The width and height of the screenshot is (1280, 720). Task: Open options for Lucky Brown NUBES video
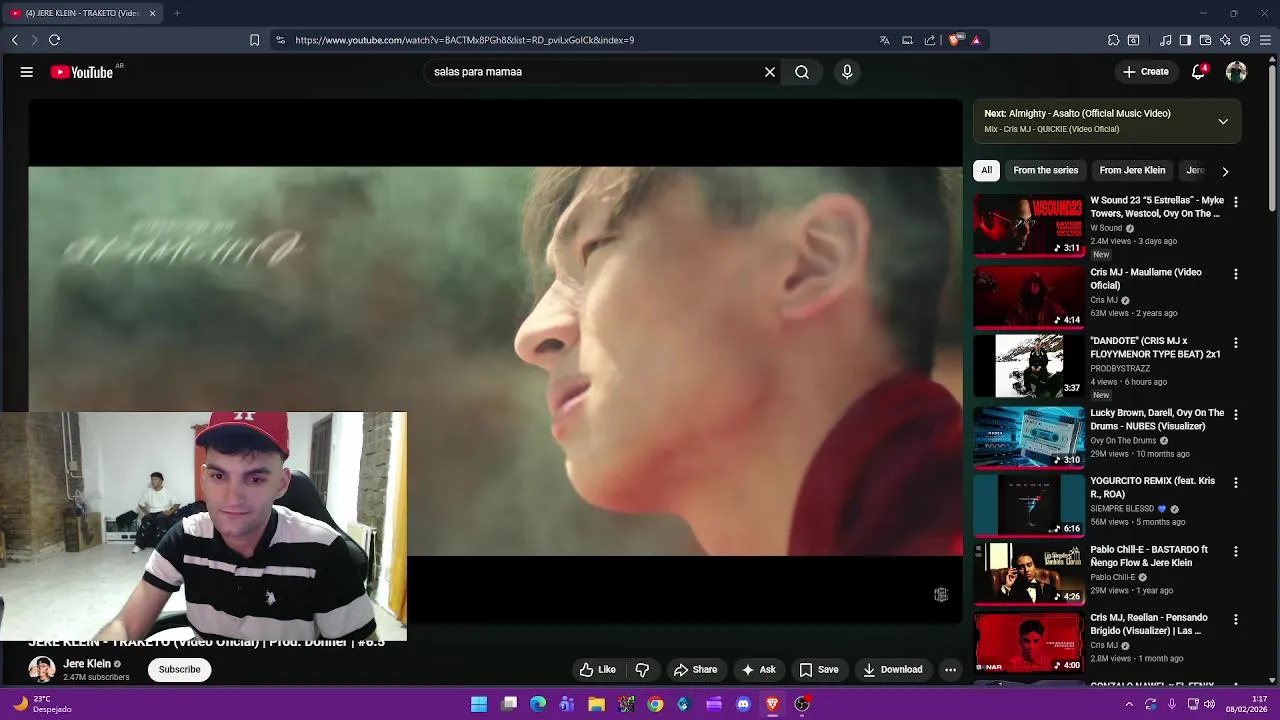[x=1236, y=414]
